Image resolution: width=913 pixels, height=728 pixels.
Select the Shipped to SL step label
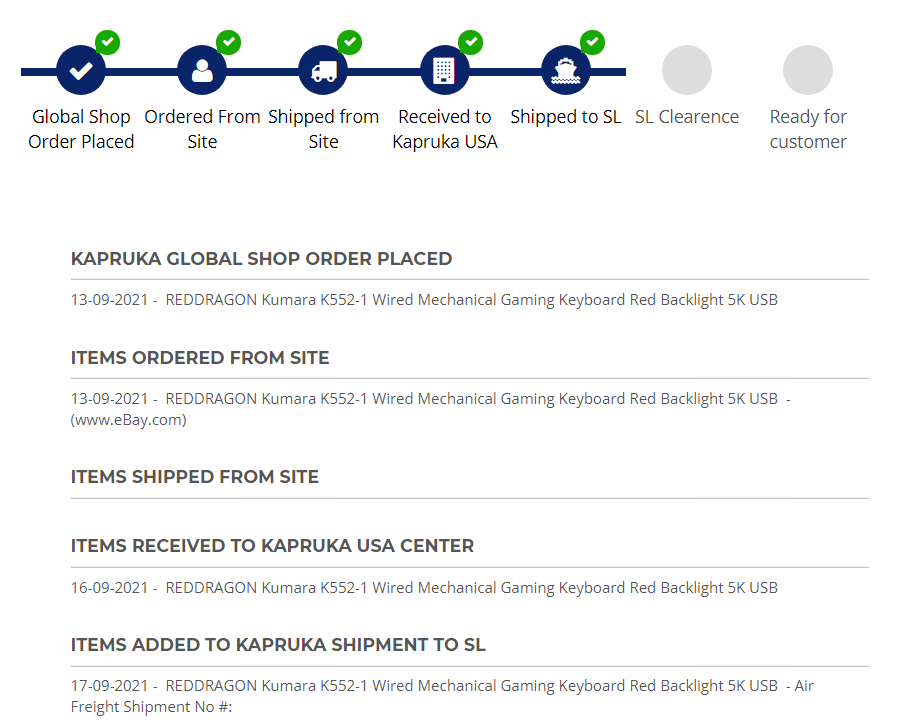tap(565, 117)
